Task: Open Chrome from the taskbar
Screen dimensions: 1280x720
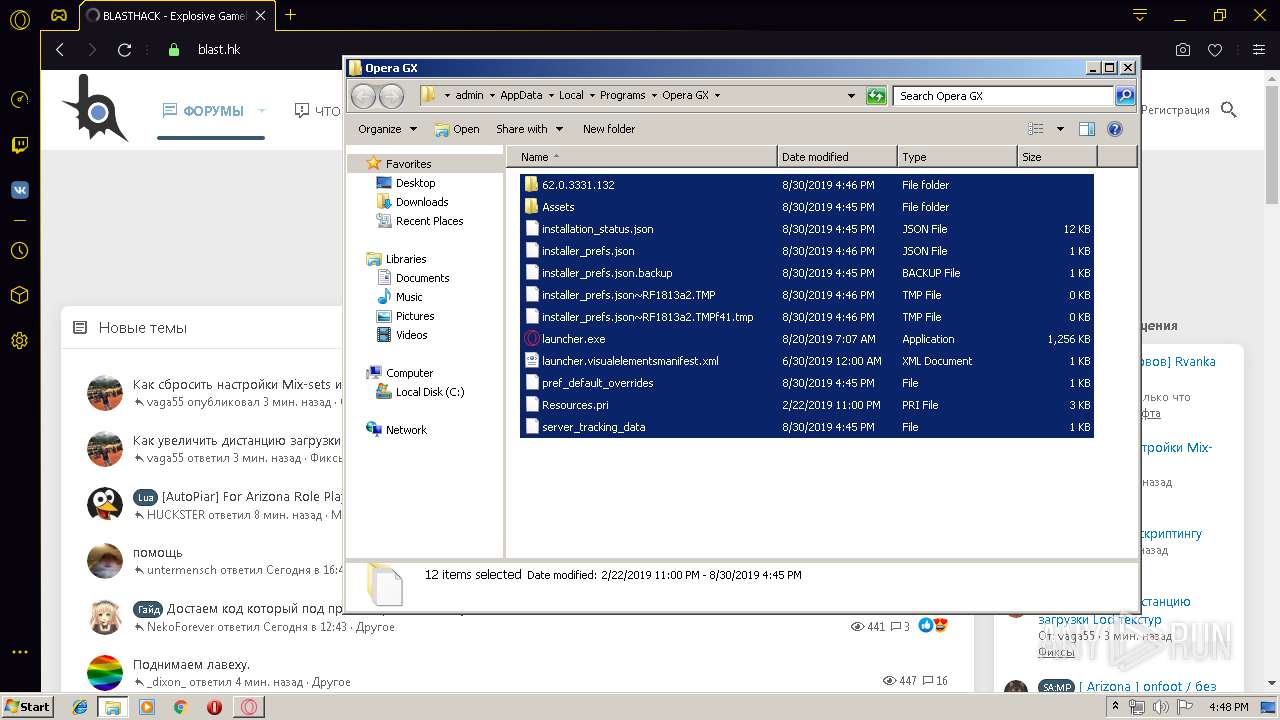Action: point(181,707)
